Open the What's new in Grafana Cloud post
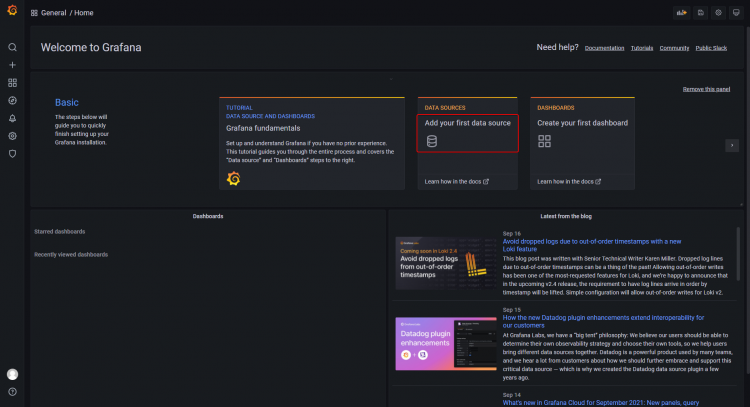This screenshot has height=407, width=750. pos(601,403)
